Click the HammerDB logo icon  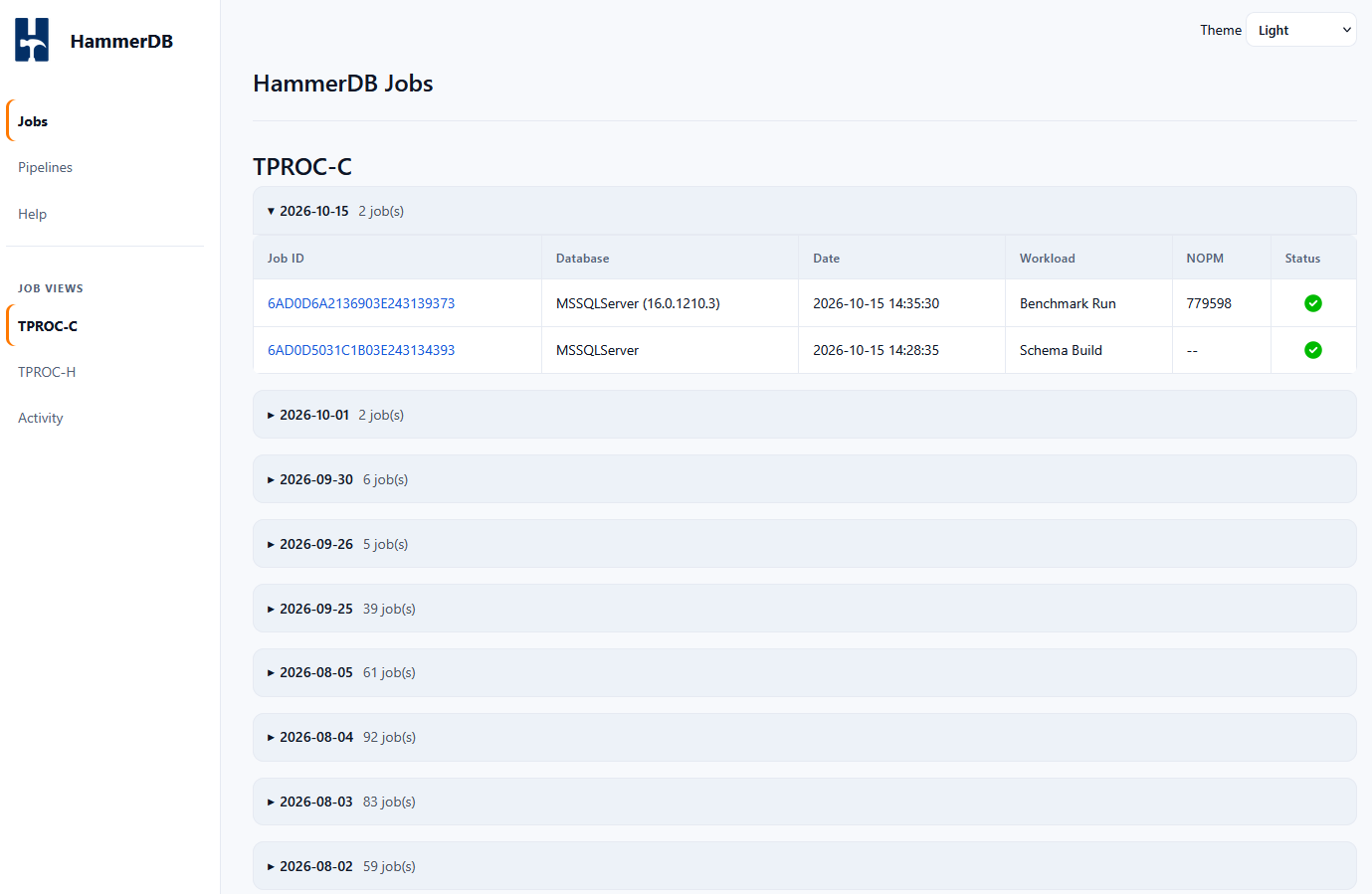pyautogui.click(x=32, y=40)
